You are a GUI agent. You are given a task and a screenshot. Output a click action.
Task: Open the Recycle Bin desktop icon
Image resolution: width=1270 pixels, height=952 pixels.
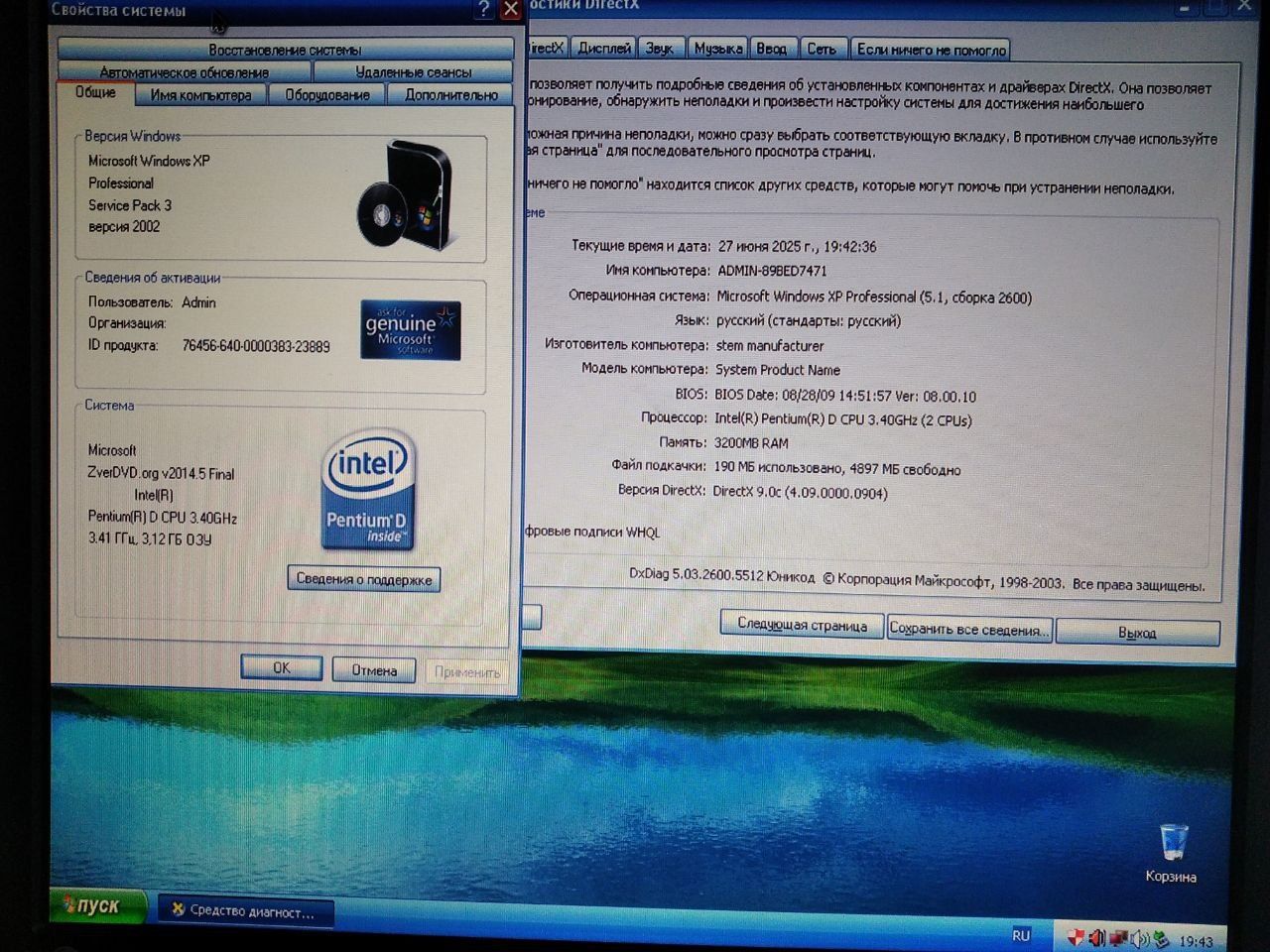tap(1172, 853)
